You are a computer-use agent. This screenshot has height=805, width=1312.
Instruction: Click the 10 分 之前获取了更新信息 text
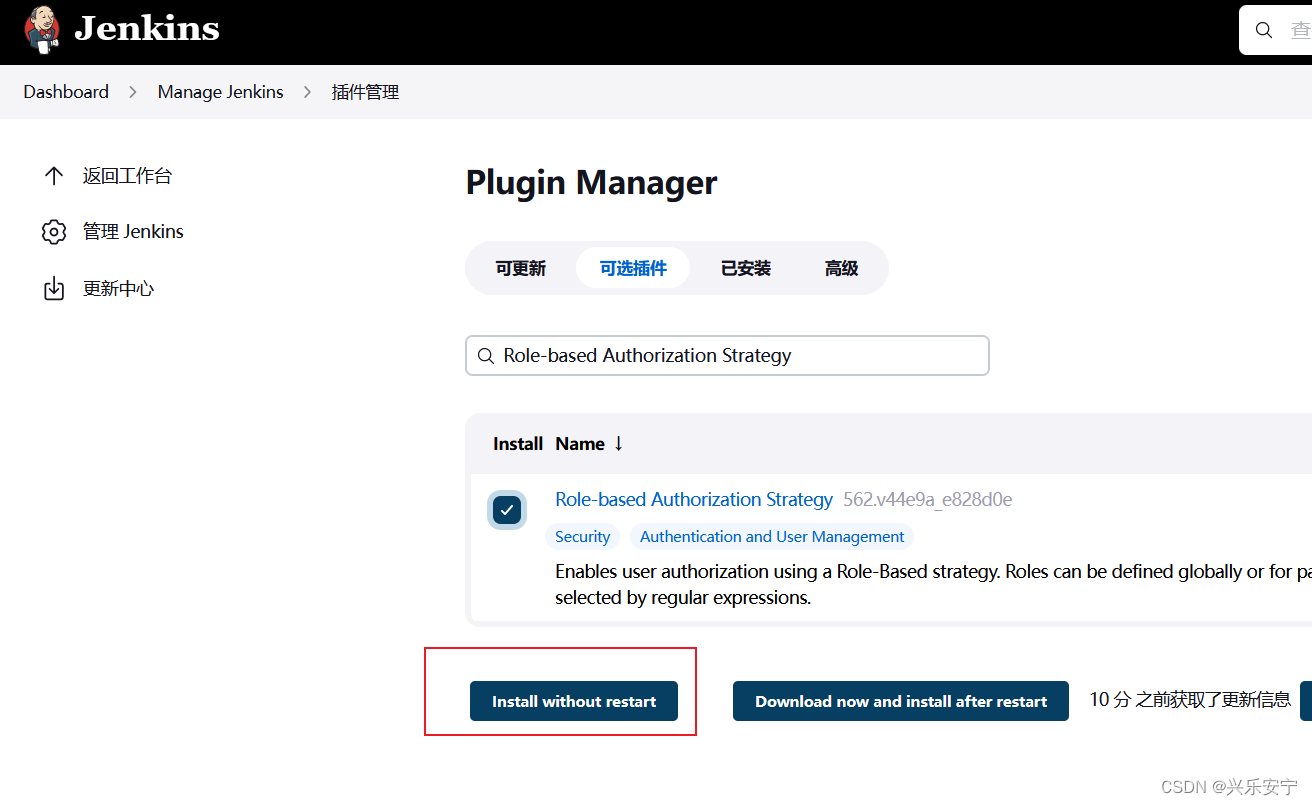coord(1190,700)
